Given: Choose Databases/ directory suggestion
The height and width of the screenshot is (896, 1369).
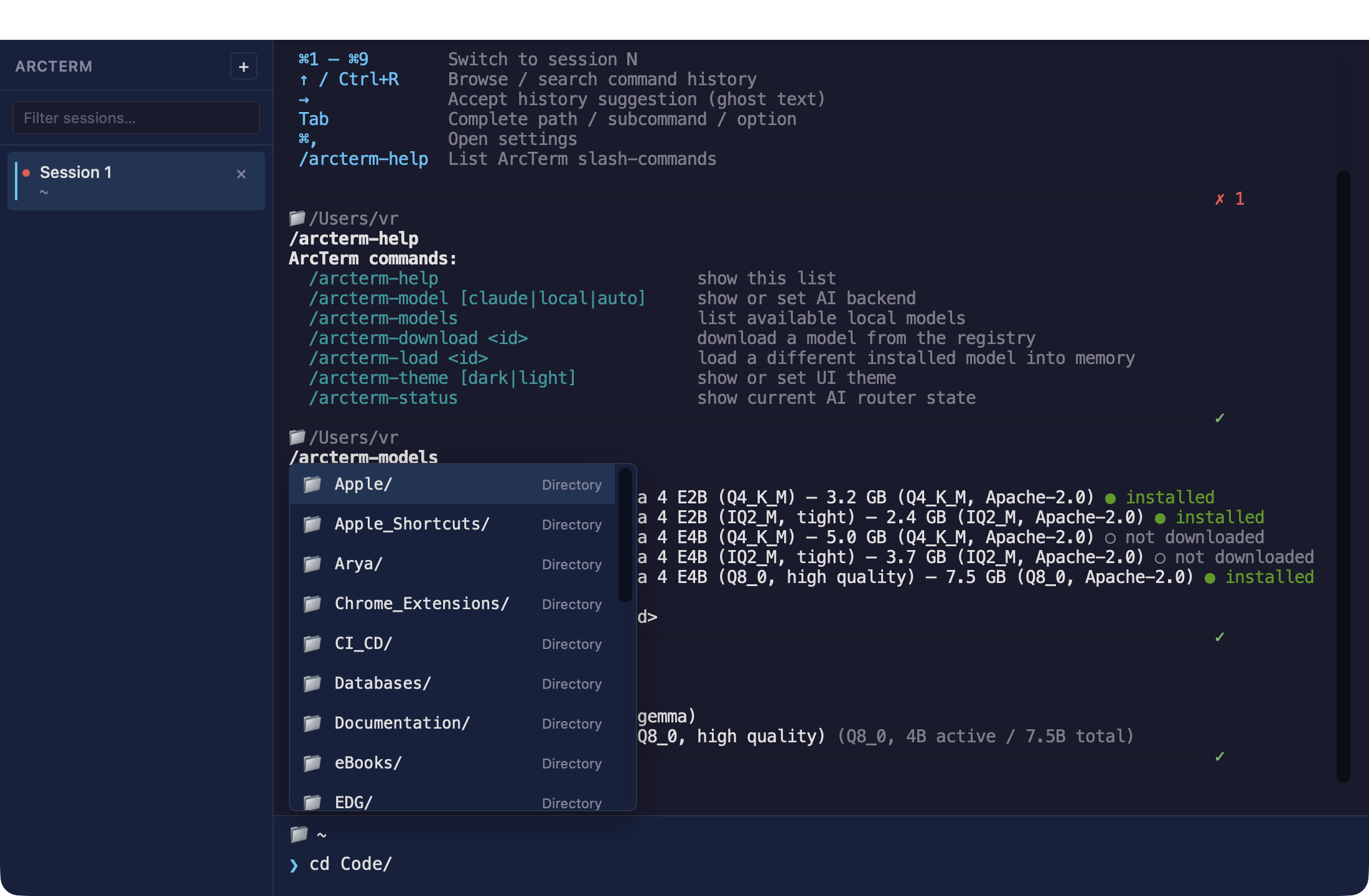Looking at the screenshot, I should coord(452,683).
